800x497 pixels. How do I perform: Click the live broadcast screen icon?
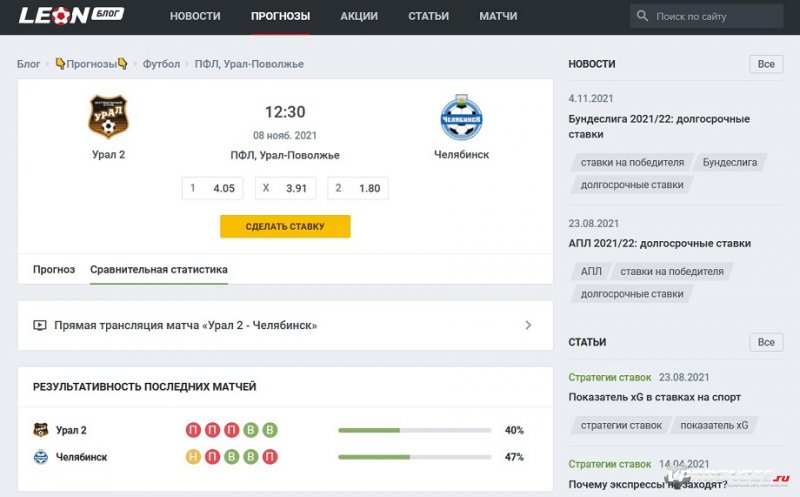coord(40,325)
